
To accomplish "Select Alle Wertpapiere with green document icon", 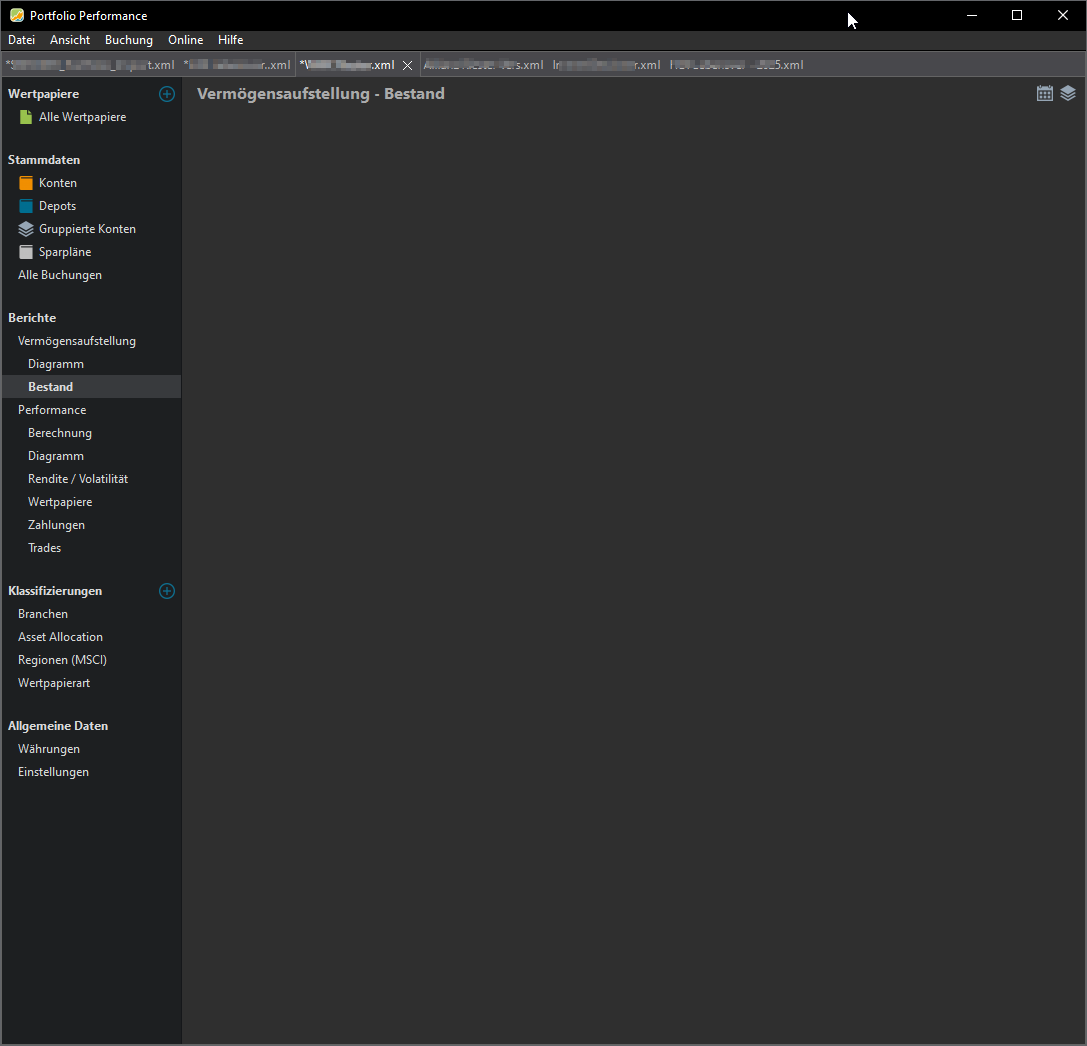I will [82, 117].
